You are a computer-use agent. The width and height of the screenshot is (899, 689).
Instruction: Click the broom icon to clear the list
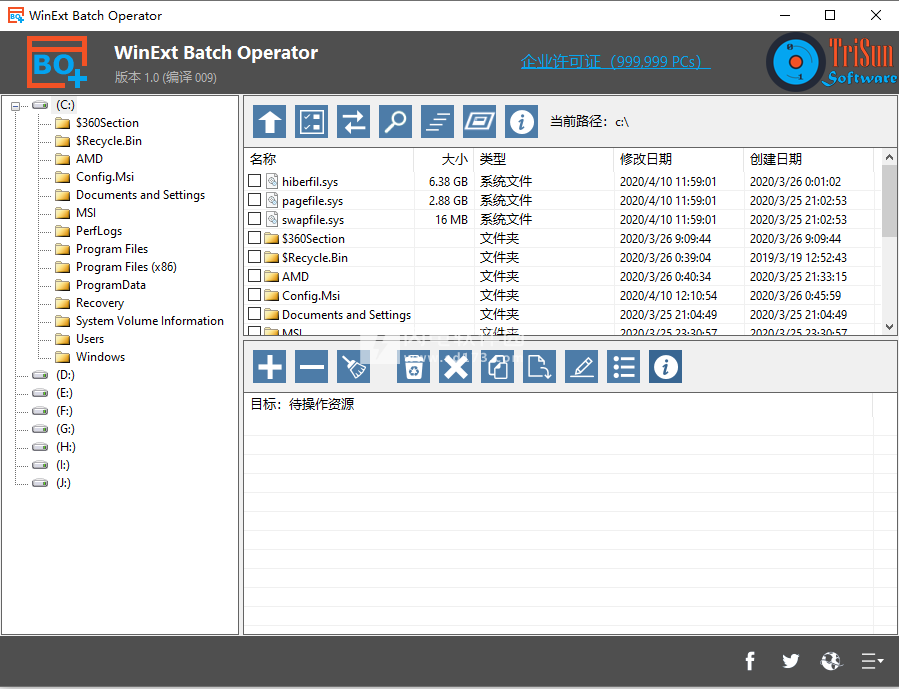353,366
